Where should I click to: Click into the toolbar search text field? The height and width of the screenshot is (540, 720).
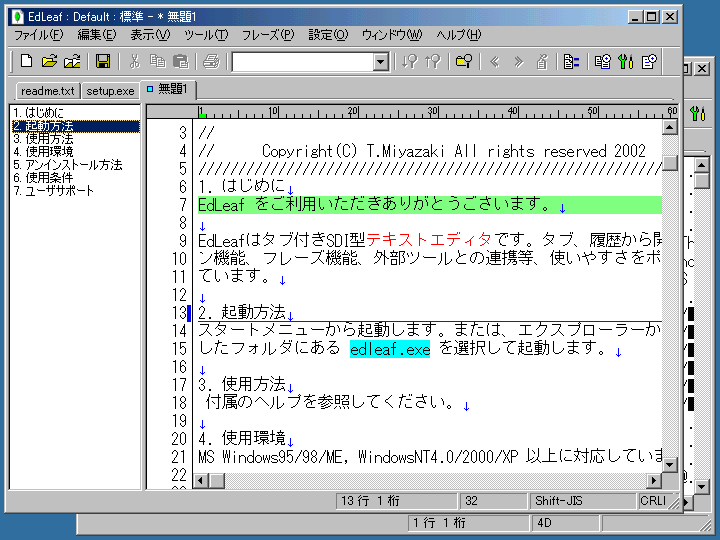(x=303, y=62)
